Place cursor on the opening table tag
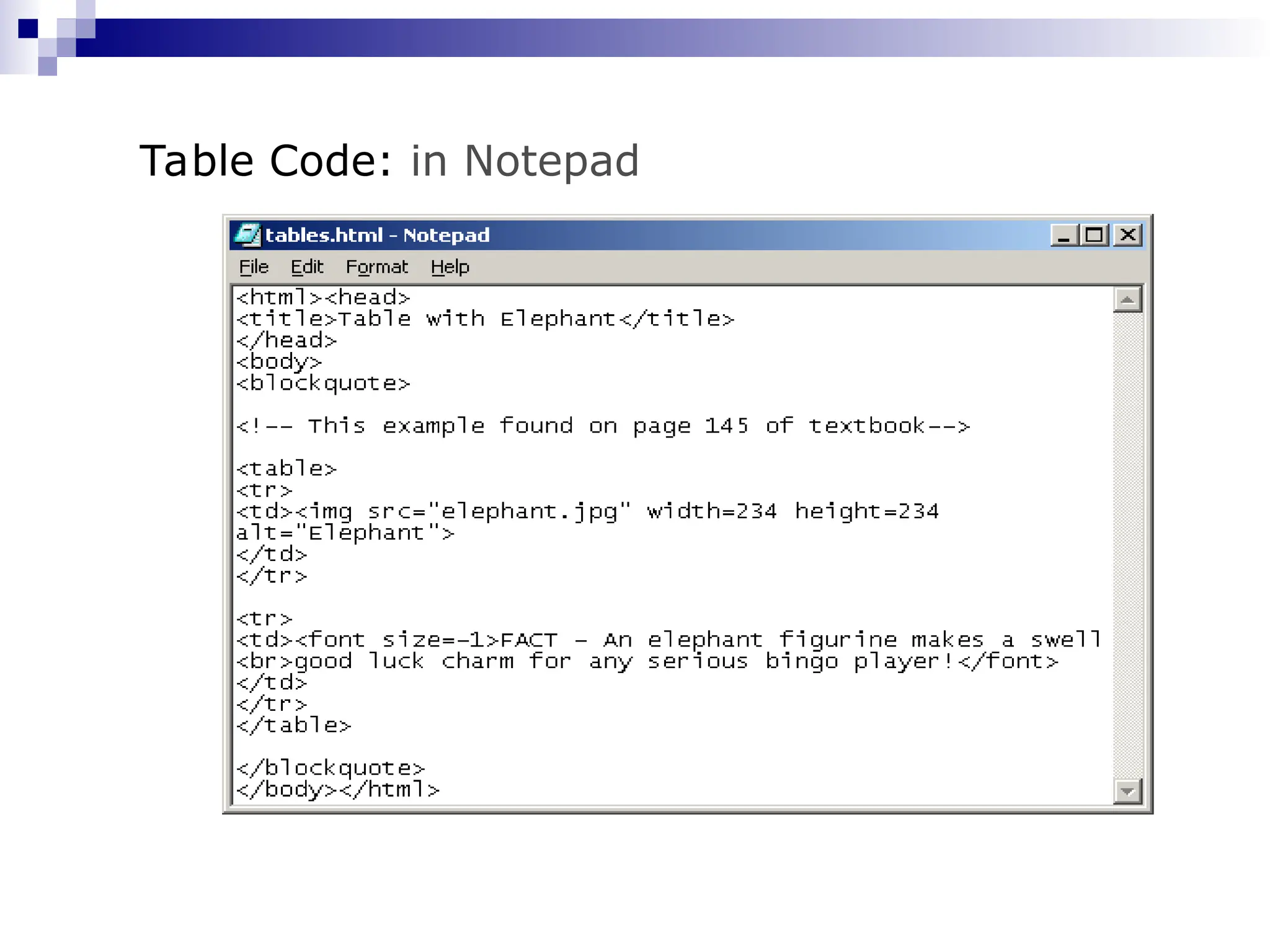The image size is (1270, 952). [286, 469]
